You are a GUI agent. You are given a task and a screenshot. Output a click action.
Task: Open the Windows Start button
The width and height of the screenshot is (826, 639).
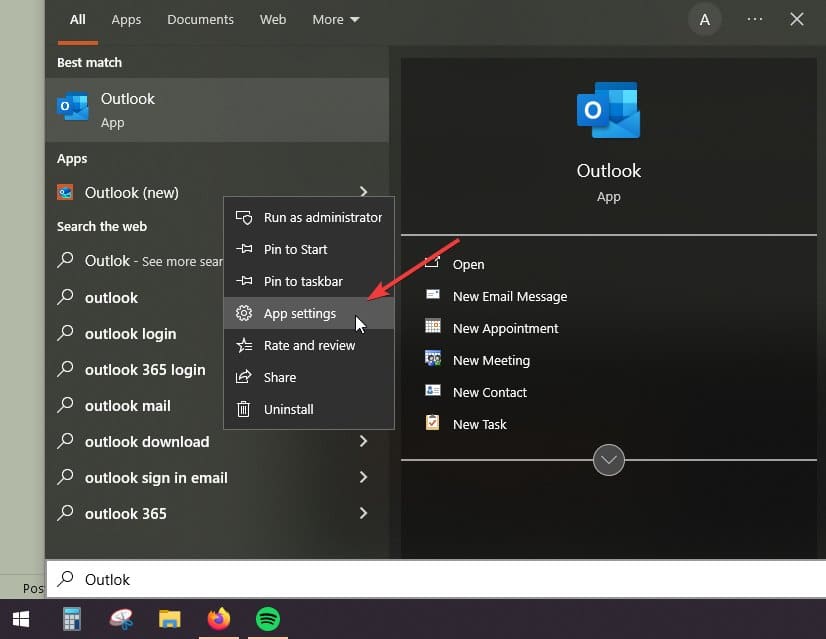click(x=21, y=619)
